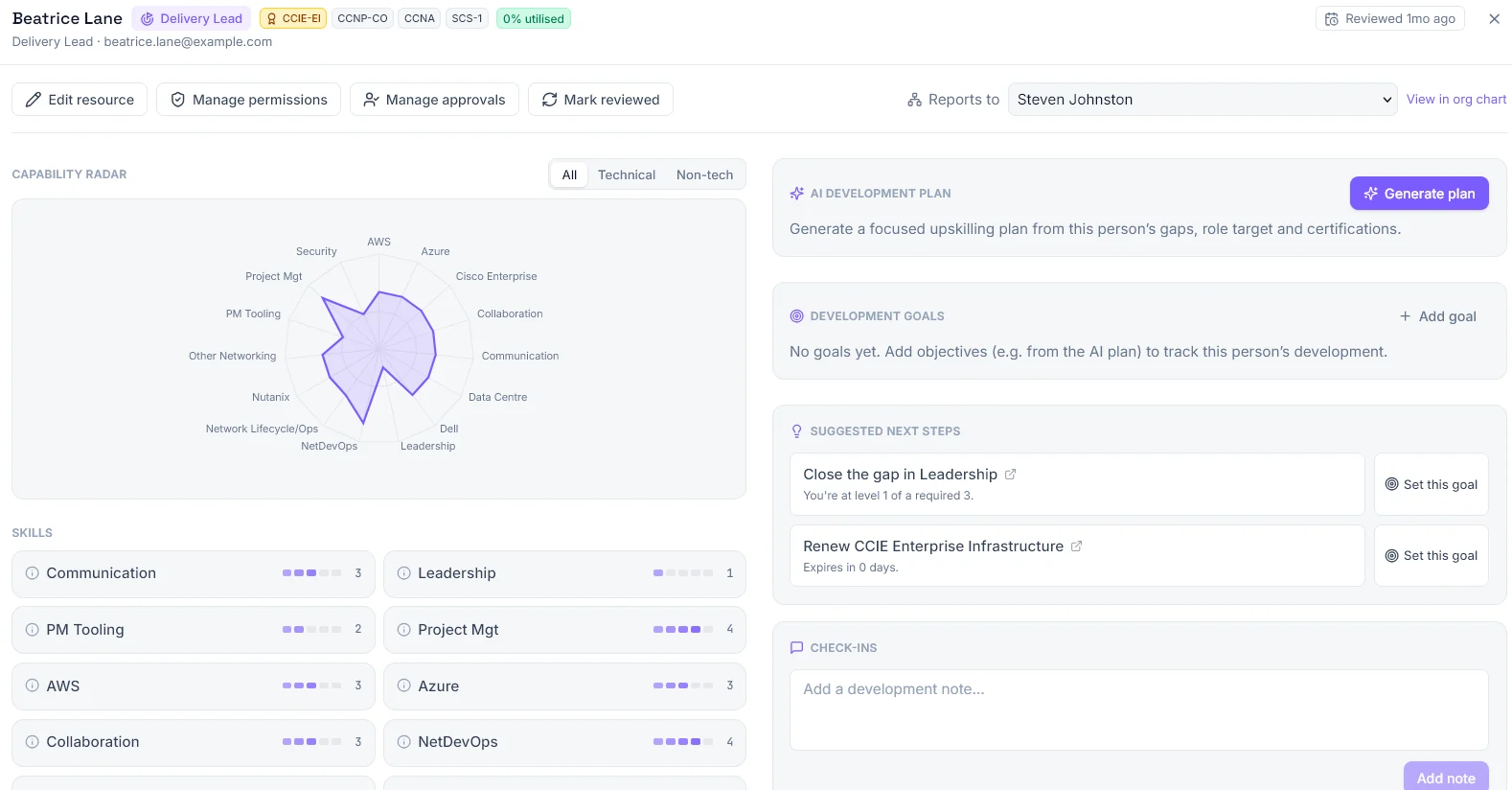
Task: Click the calendar icon in Reviewed 1mo ago
Action: coord(1332,19)
